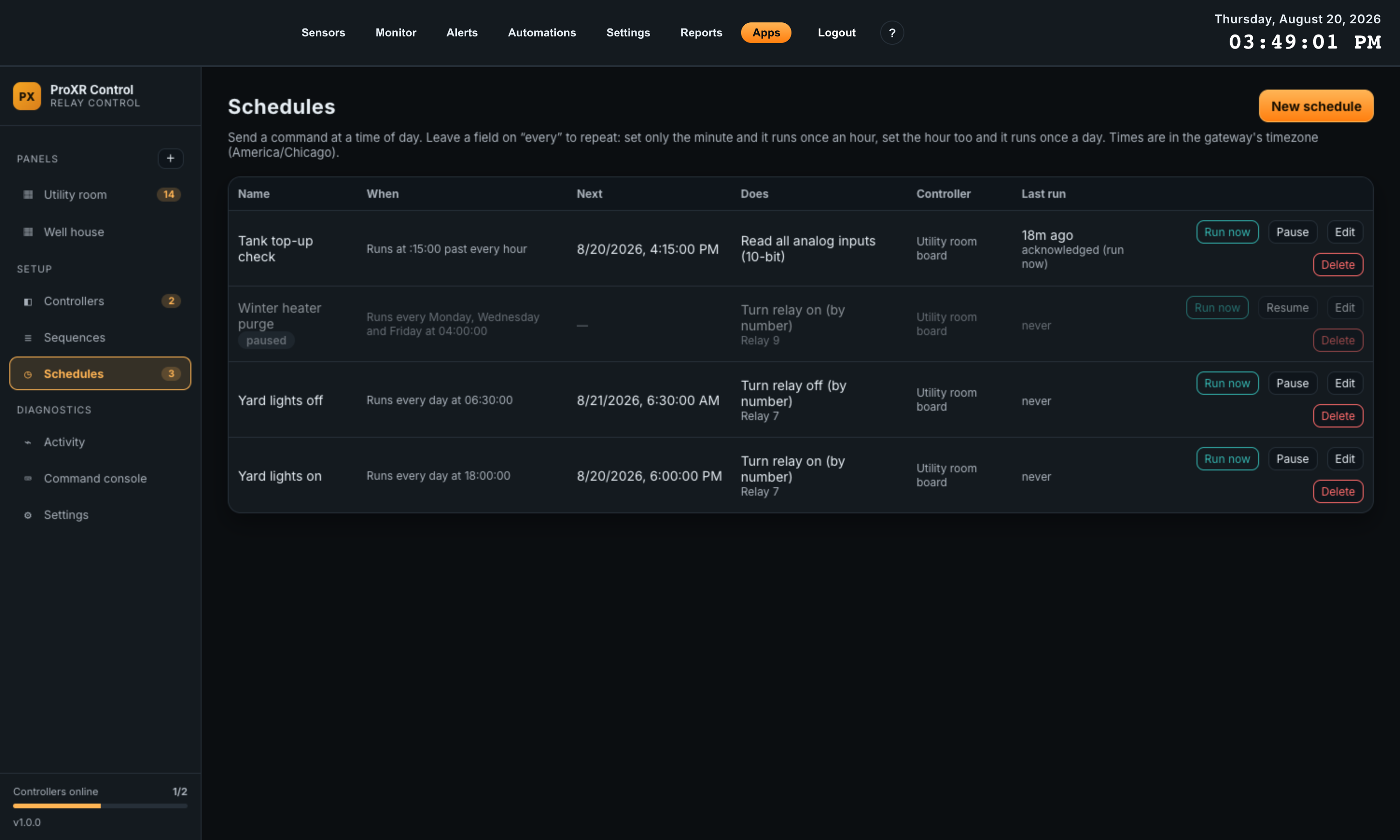Screen dimensions: 1400x840
Task: Open the Monitor nav item
Action: point(396,33)
